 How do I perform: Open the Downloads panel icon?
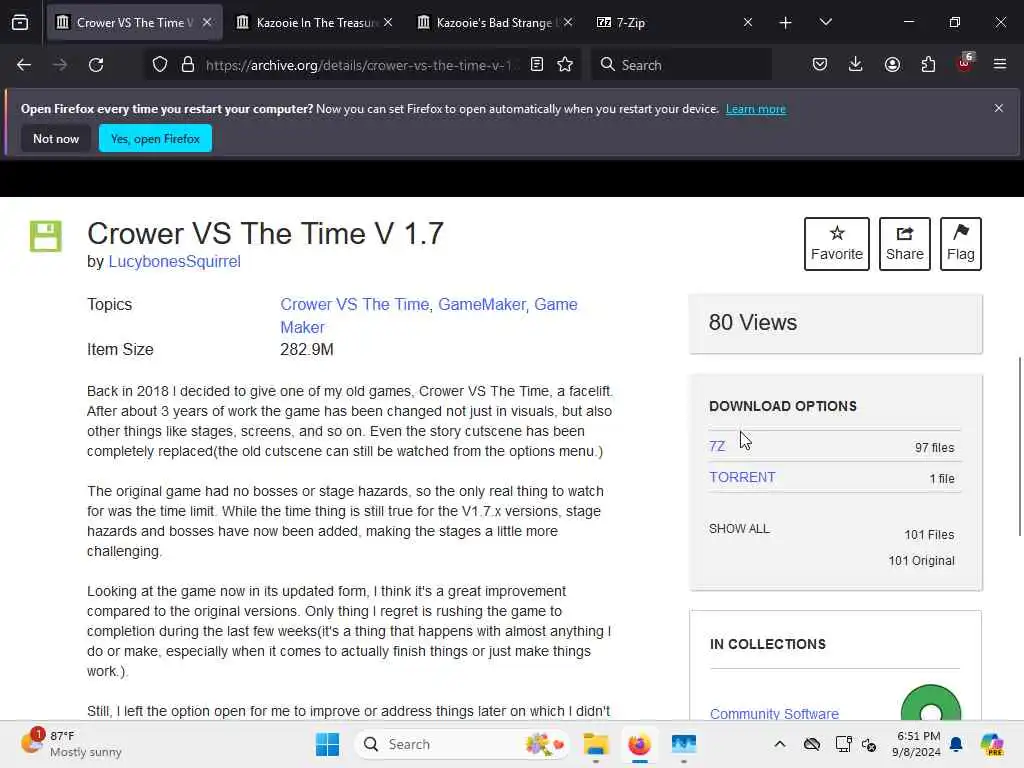[856, 65]
